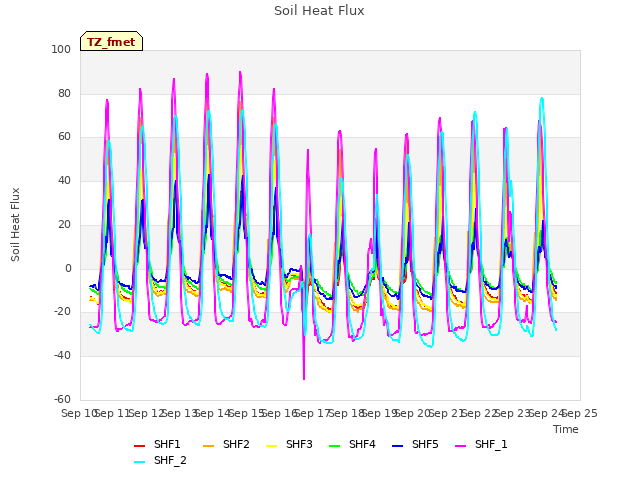The image size is (640, 480).
Task: Toggle SHF3 series in the legend
Action: [289, 444]
